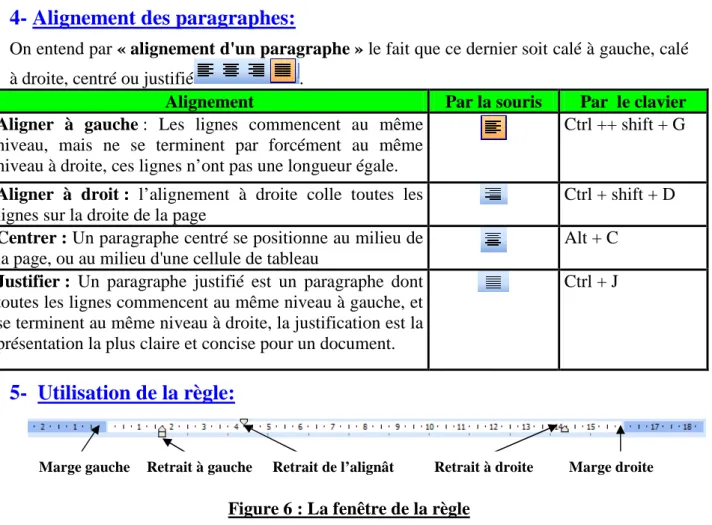Click the center icon in the 'Centrer' row
Screen dimensions: 712x525
coord(494,239)
